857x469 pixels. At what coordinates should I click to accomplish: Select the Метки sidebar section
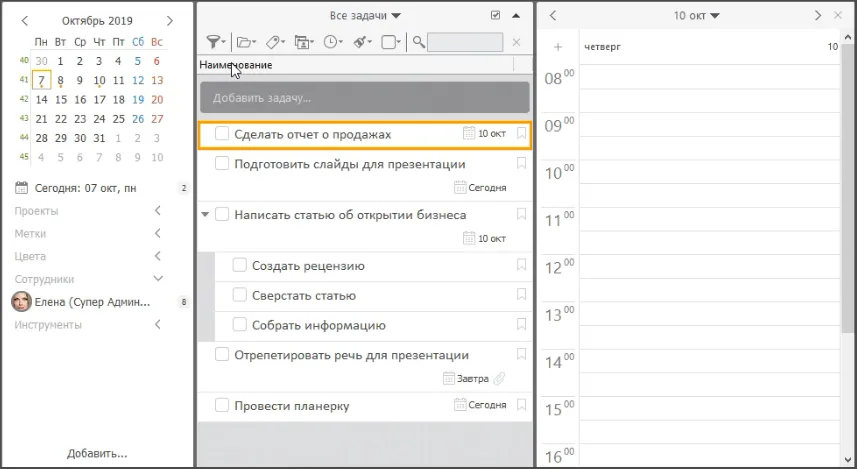30,233
